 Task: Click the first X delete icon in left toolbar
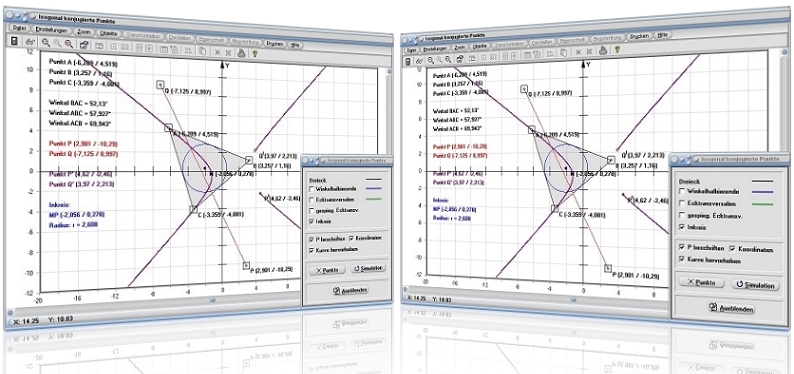tap(217, 52)
